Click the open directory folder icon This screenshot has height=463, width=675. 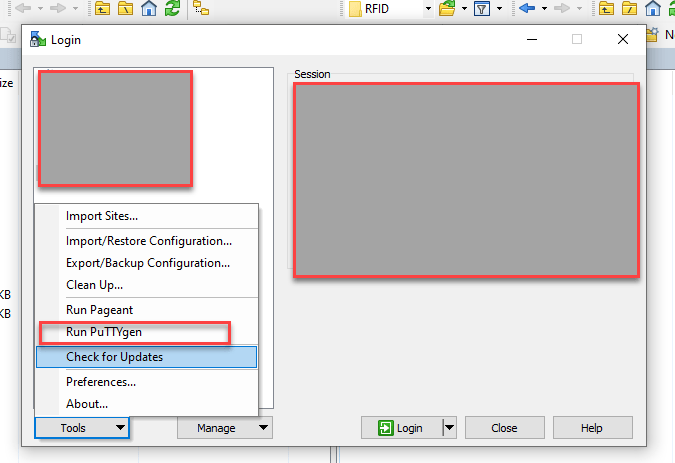tap(447, 9)
